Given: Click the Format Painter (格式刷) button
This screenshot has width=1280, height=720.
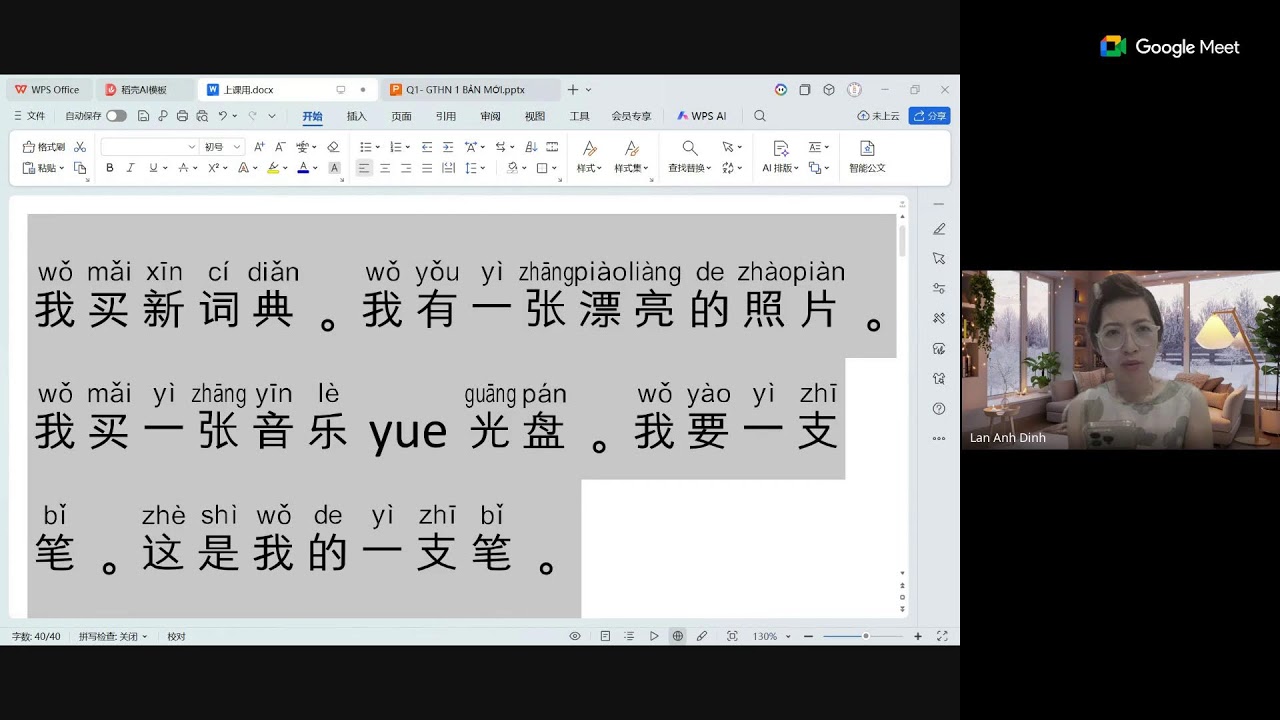Looking at the screenshot, I should click(x=44, y=147).
